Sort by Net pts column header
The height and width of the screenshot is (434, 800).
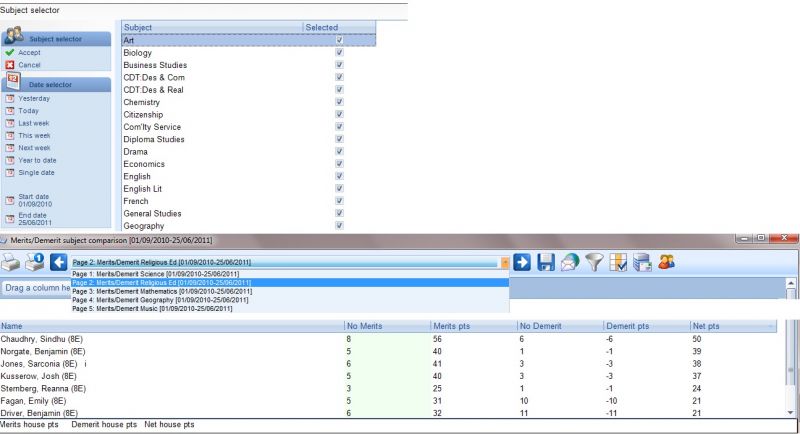(733, 326)
